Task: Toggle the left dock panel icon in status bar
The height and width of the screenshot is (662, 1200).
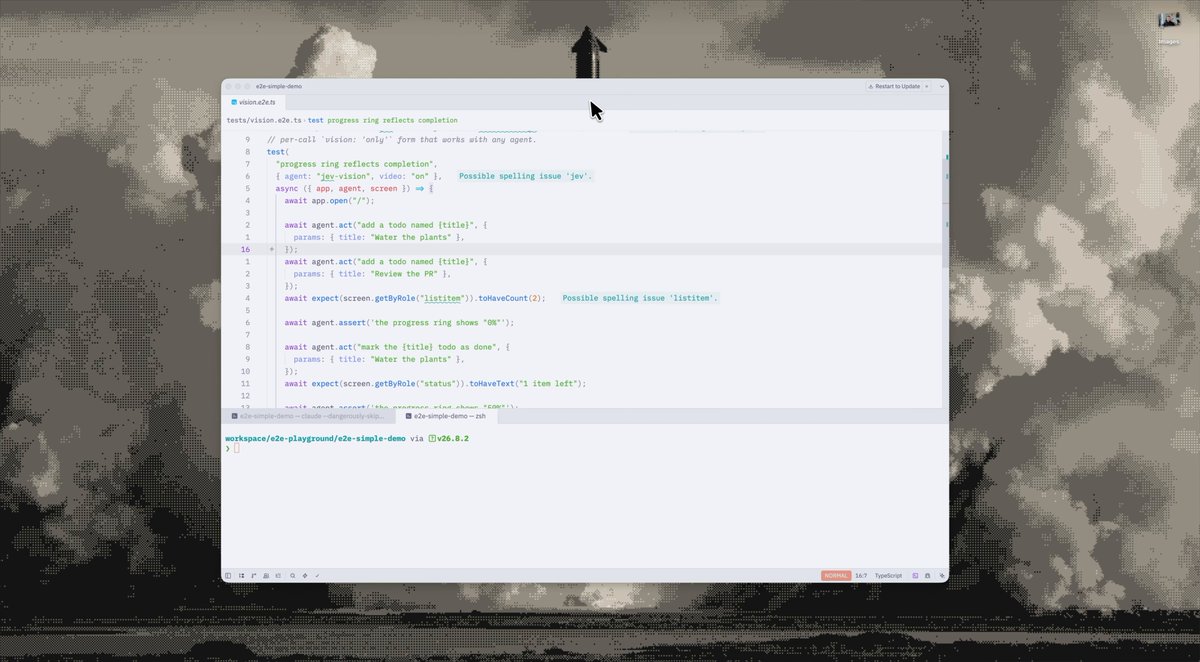Action: coord(228,575)
